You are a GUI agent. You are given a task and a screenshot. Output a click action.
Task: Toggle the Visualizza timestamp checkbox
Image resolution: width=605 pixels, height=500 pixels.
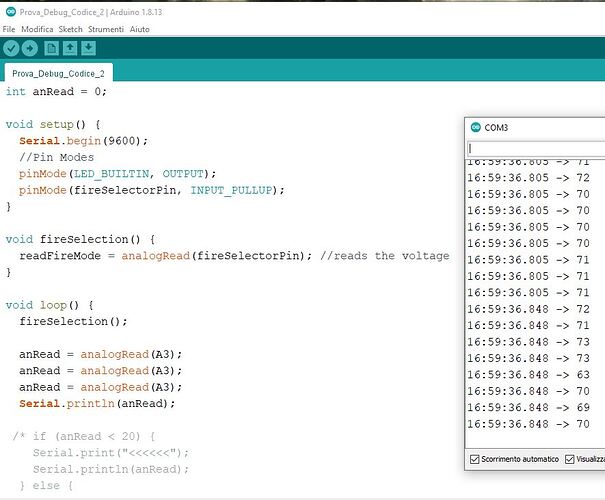click(570, 459)
